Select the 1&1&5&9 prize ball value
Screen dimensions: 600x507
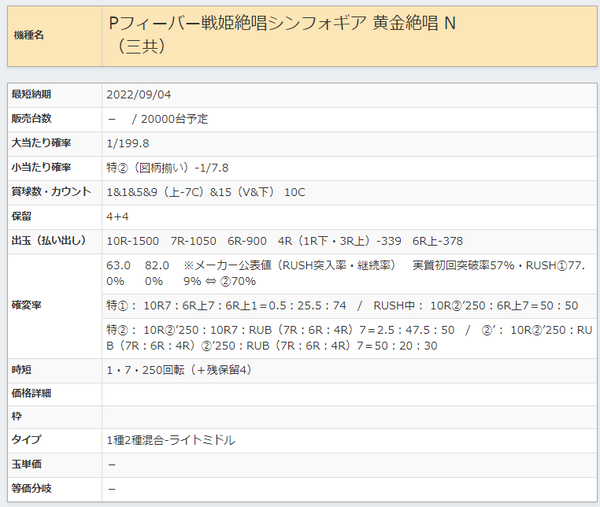pos(206,192)
